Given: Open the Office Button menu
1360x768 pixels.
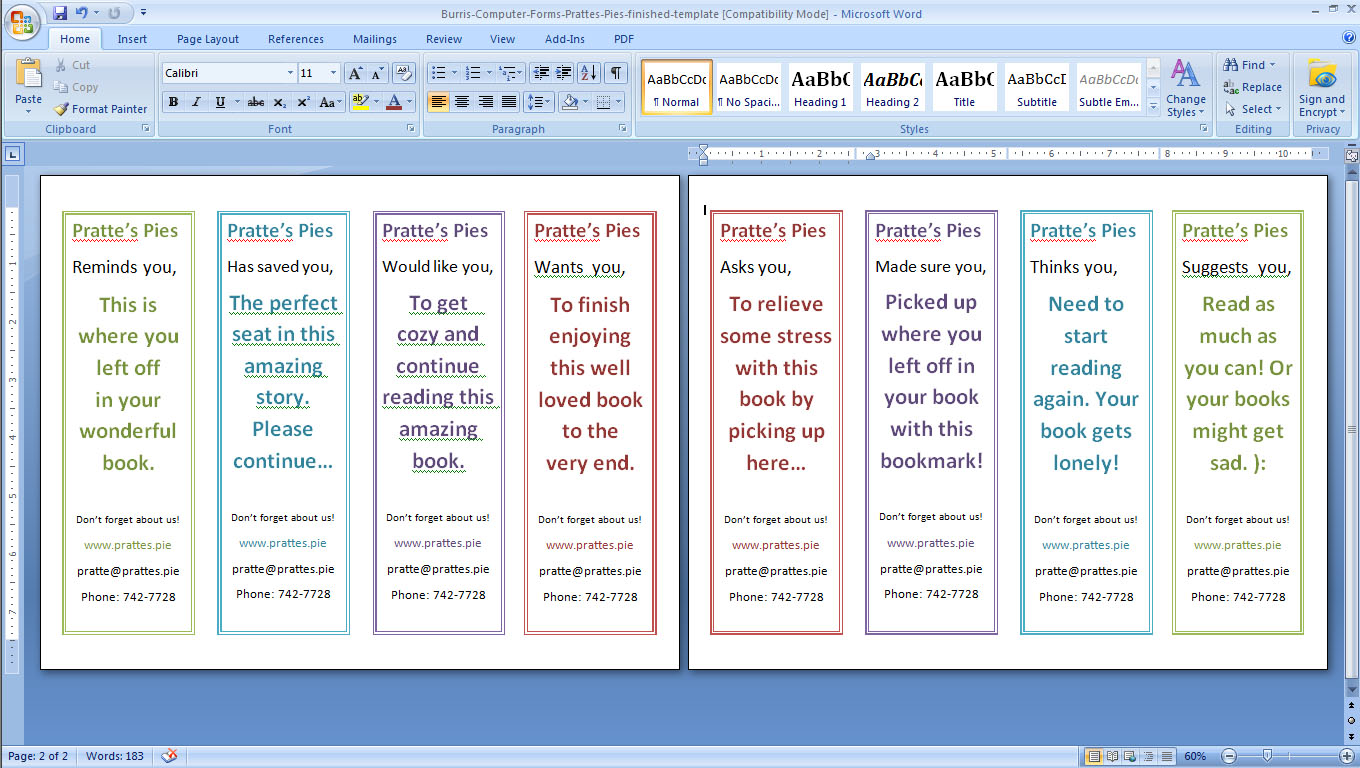Looking at the screenshot, I should coord(22,22).
